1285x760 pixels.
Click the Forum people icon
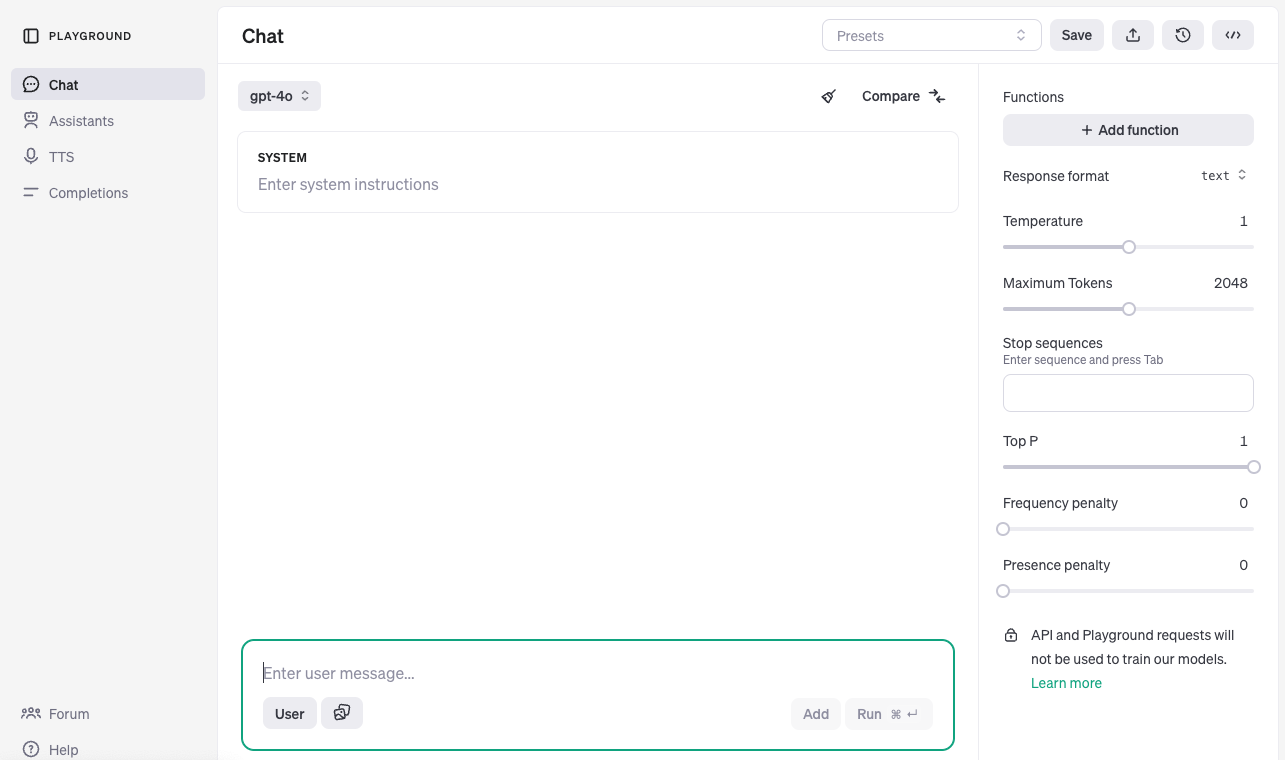click(x=31, y=713)
